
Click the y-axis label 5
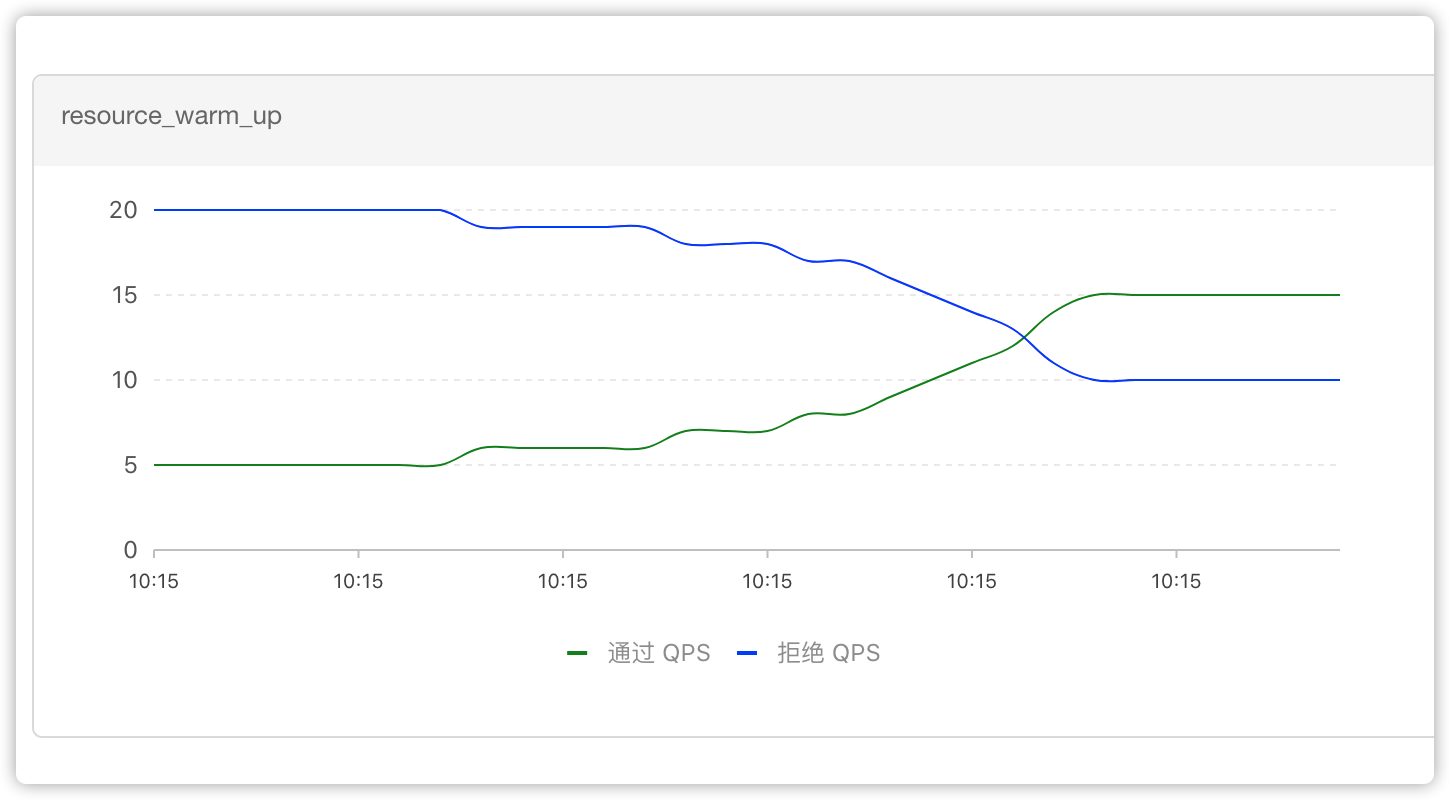pyautogui.click(x=130, y=465)
